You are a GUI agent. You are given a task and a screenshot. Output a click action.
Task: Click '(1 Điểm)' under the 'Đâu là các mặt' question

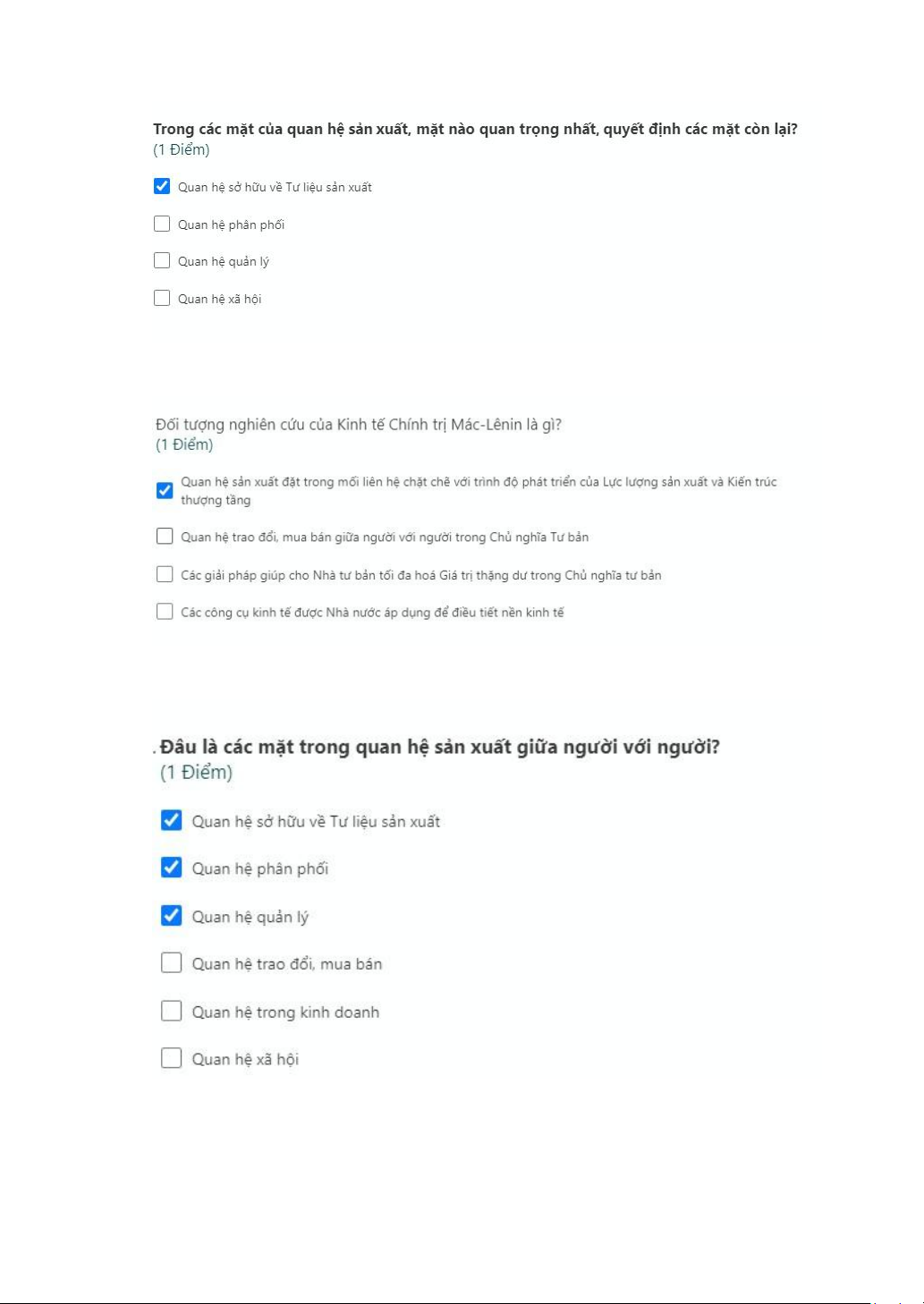[x=196, y=773]
